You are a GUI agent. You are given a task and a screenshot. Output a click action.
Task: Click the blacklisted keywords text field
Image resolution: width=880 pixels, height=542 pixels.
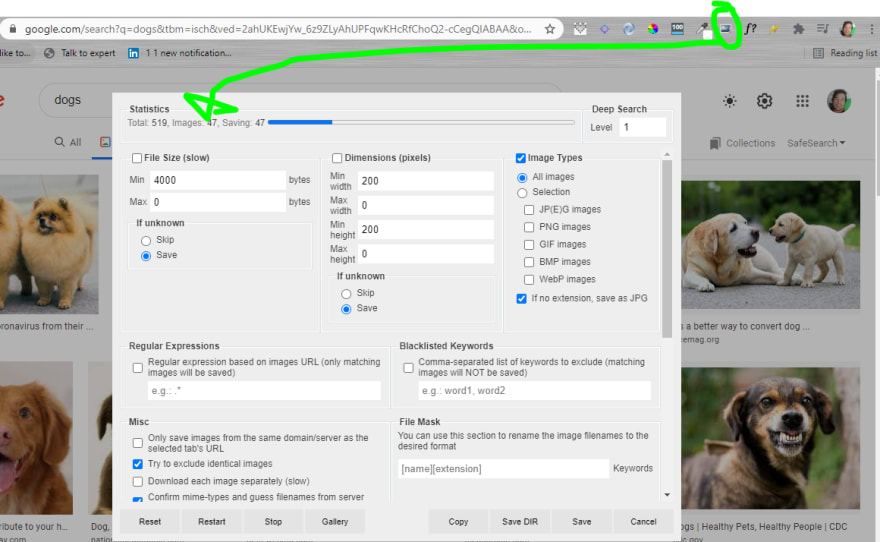tap(535, 391)
